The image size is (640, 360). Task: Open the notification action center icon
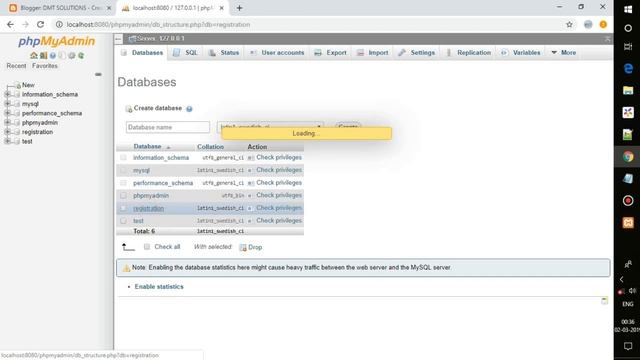(x=628, y=346)
